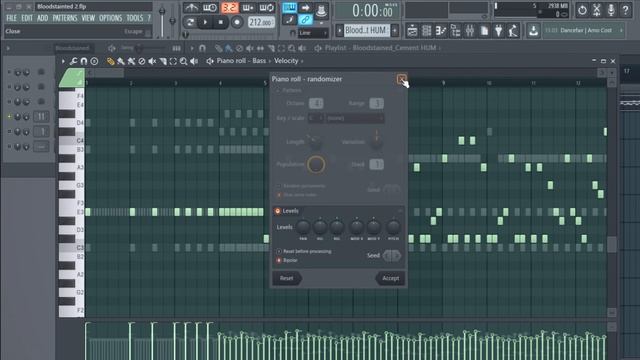Click the download content library icon
Viewport: 640px width, 360px height.
pyautogui.click(x=533, y=31)
